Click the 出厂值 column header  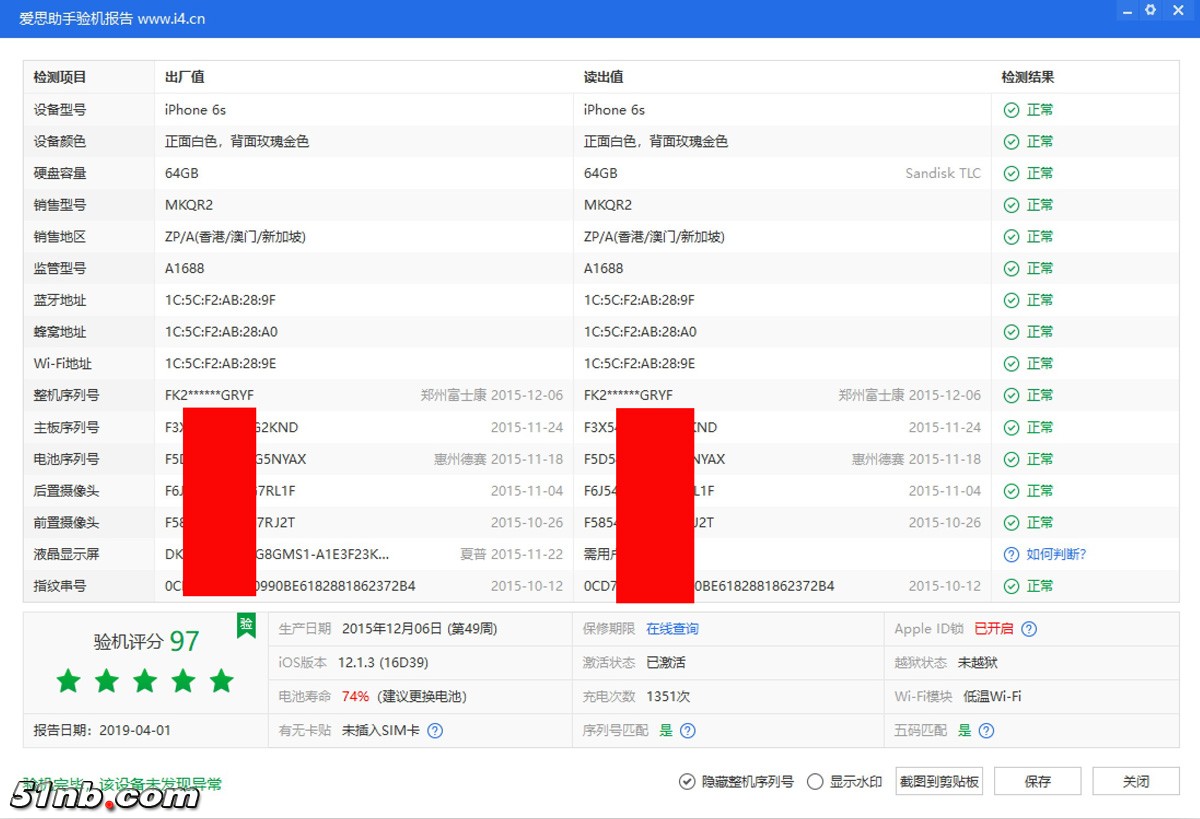pos(185,77)
